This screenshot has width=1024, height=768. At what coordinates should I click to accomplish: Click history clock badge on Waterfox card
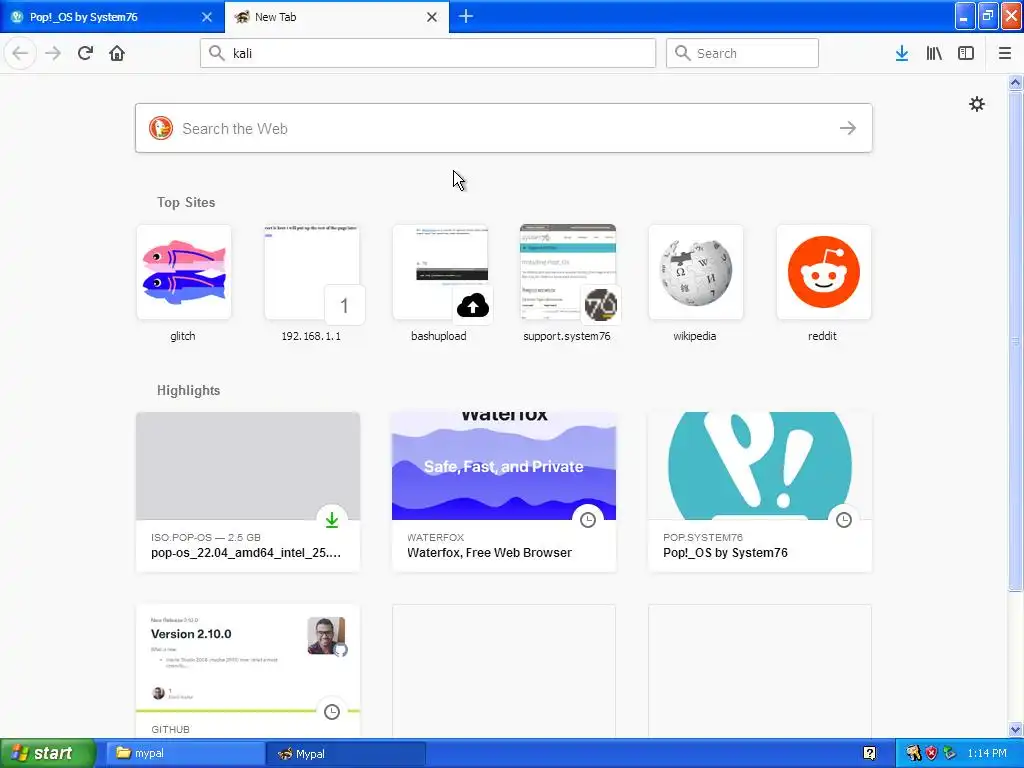[588, 520]
